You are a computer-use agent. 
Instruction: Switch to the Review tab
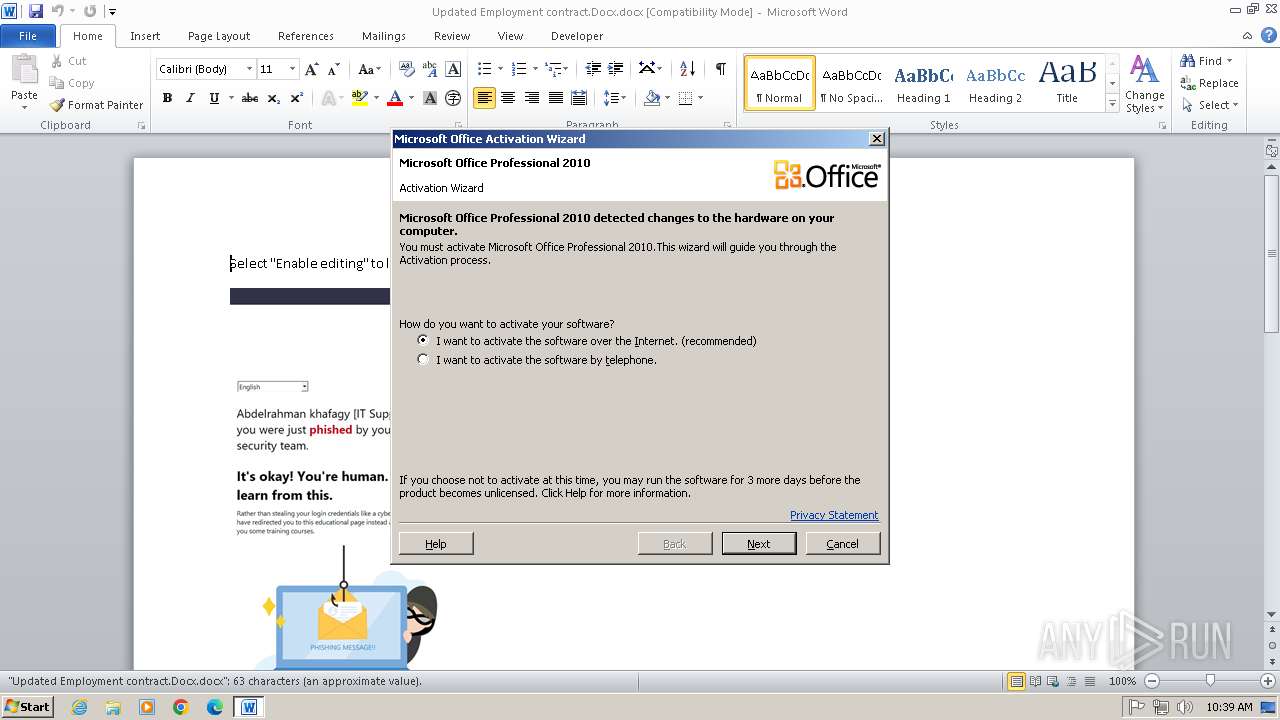coord(452,36)
